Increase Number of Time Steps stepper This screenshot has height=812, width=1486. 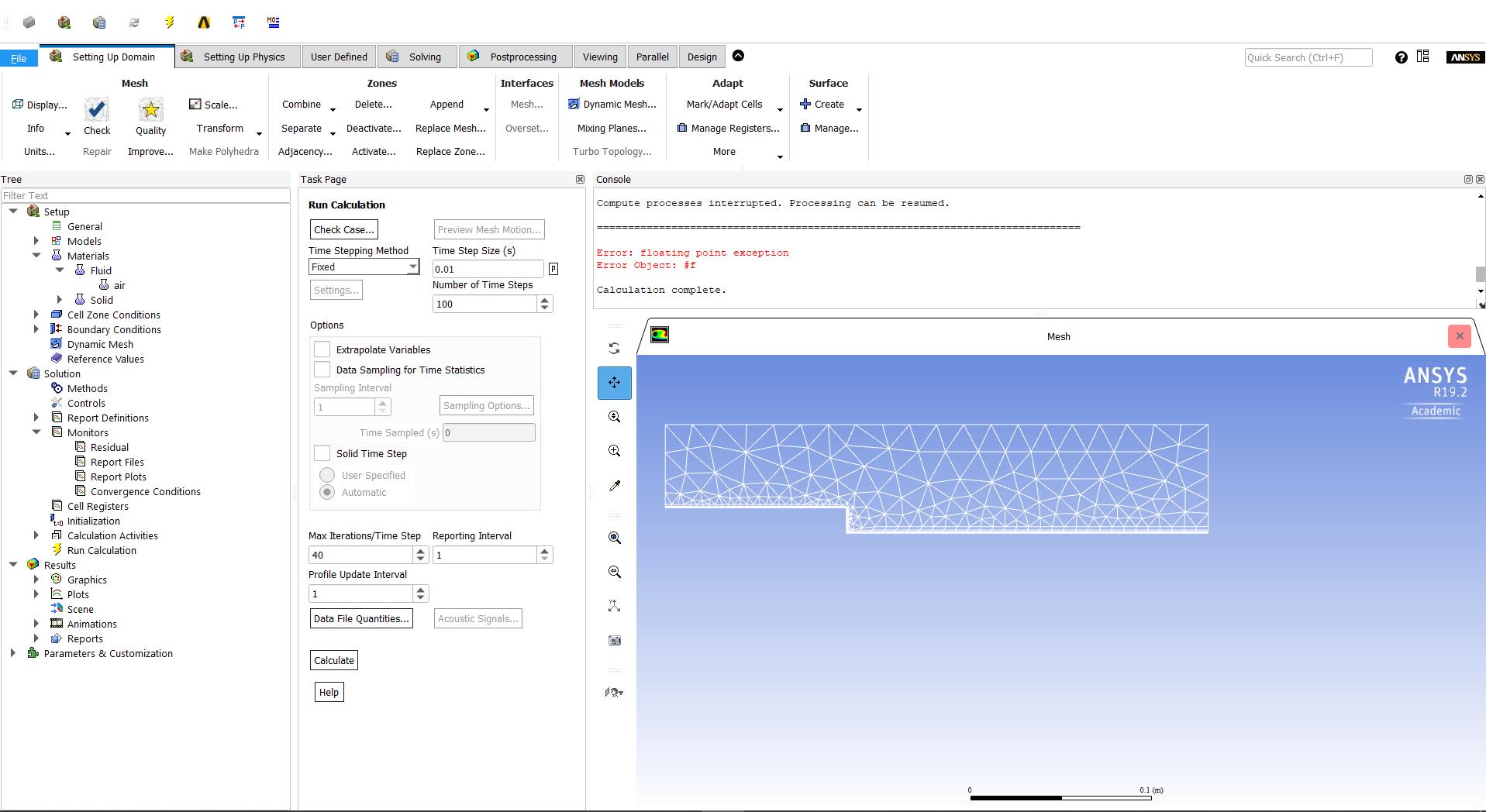(544, 300)
